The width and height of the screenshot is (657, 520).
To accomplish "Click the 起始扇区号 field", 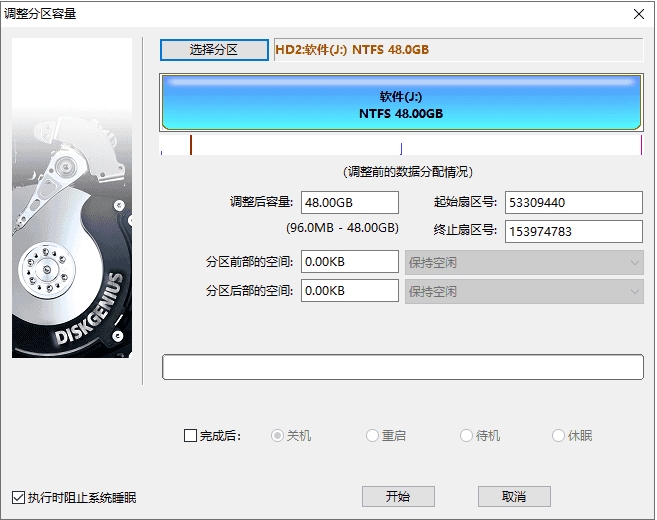I will [574, 203].
